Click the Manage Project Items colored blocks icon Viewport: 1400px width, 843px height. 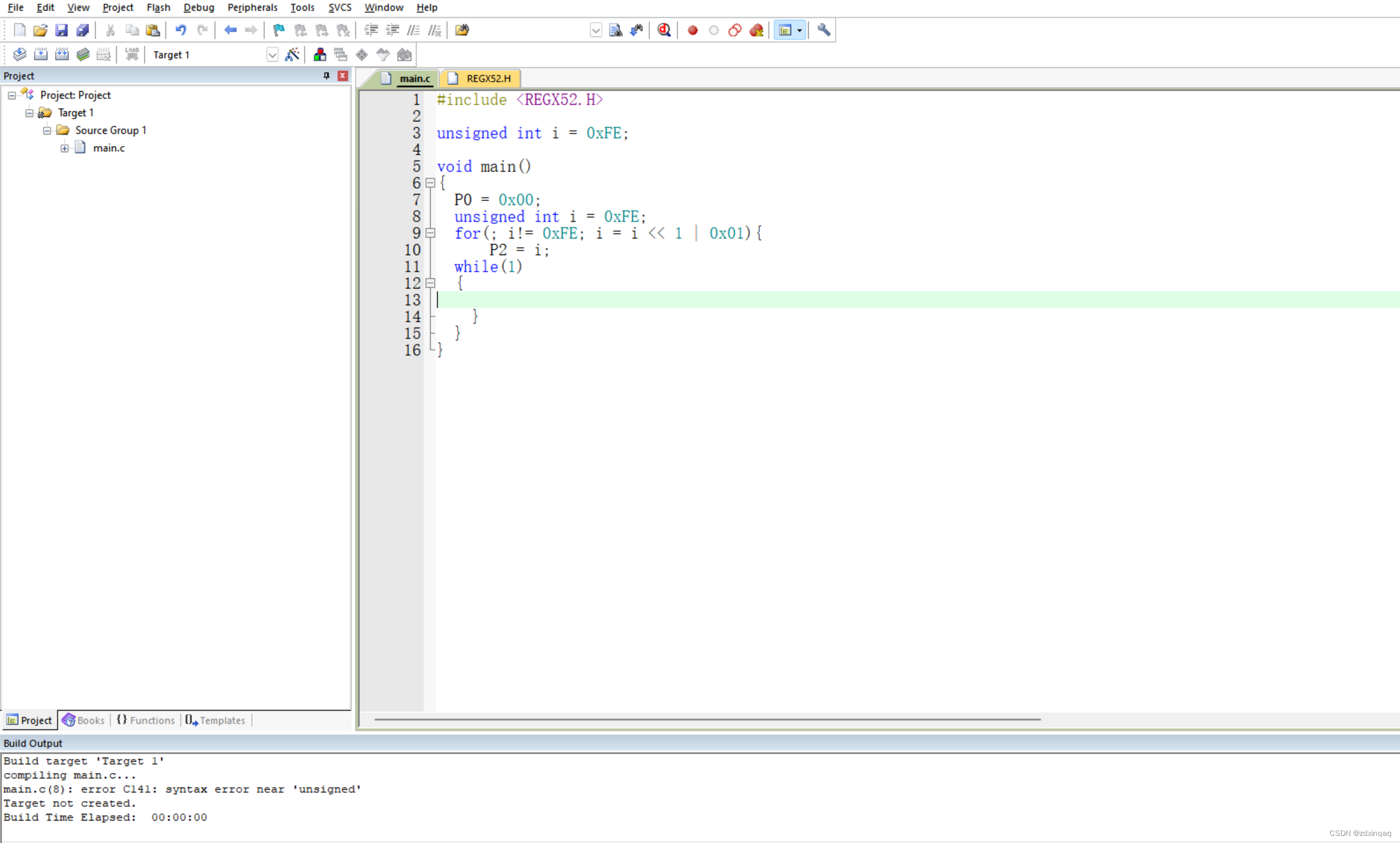click(319, 55)
